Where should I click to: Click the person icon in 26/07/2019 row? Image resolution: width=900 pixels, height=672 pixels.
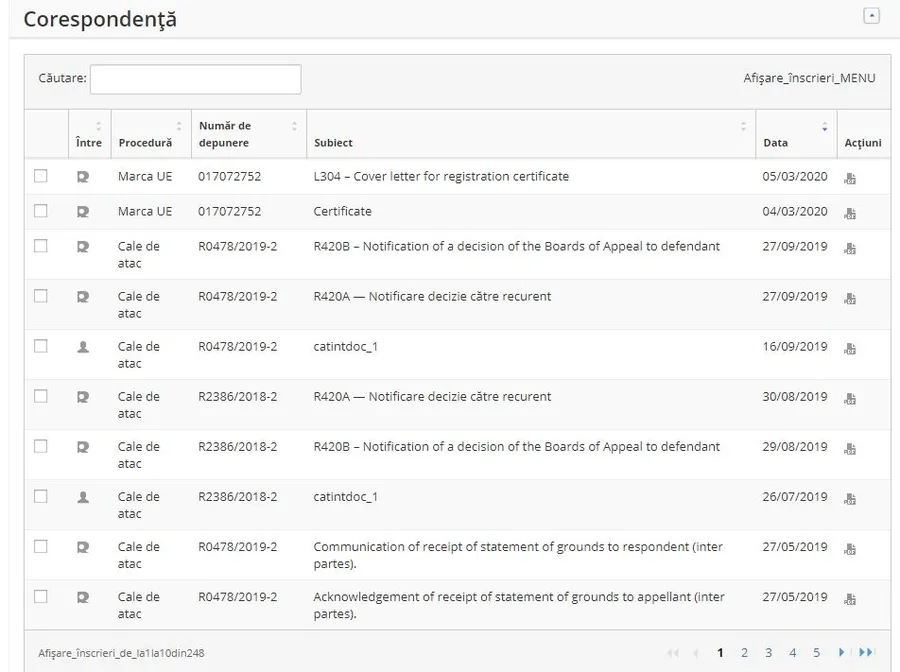83,497
